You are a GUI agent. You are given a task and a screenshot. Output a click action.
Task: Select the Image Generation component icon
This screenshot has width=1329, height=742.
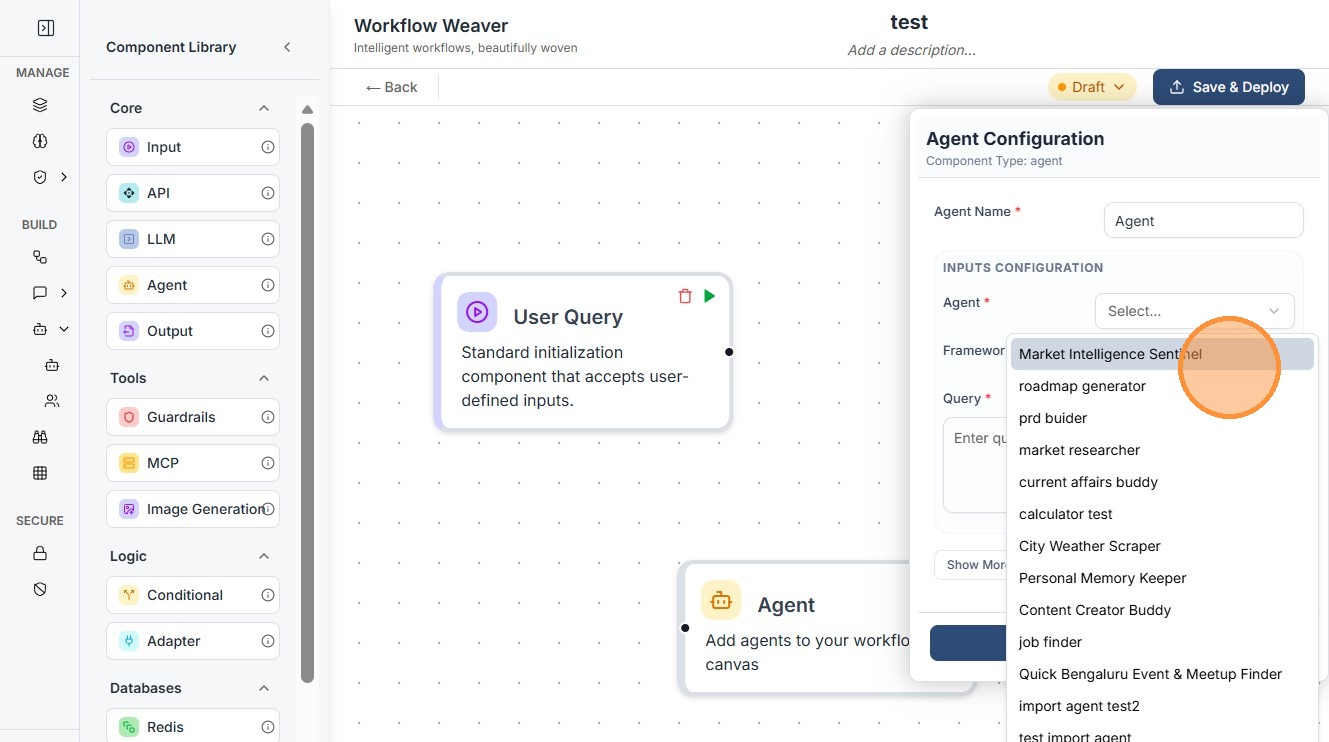click(x=128, y=509)
